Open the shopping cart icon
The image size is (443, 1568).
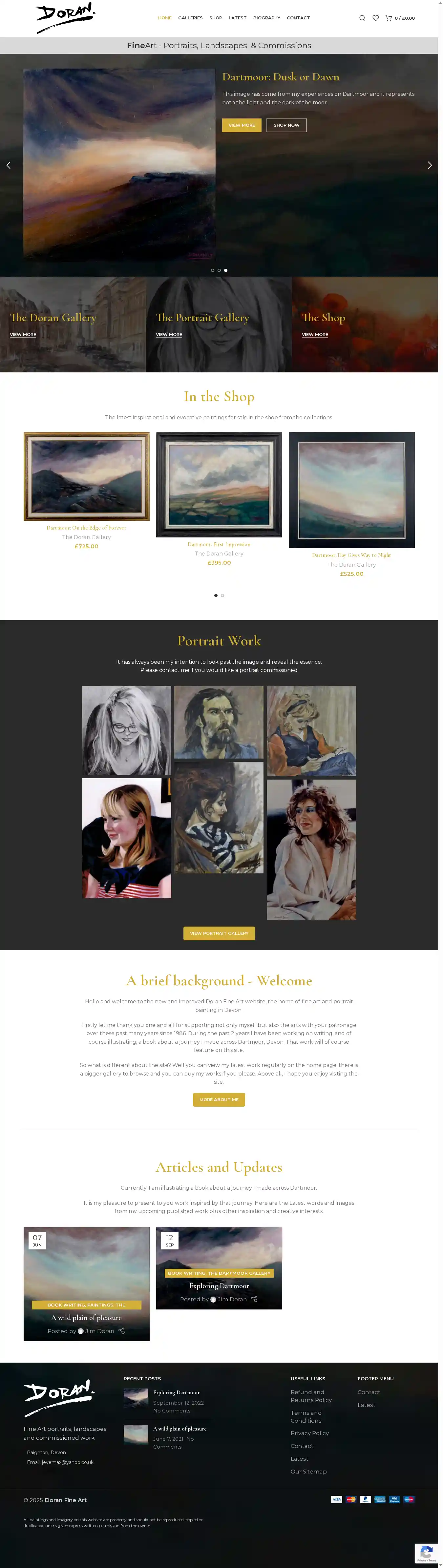click(x=388, y=18)
